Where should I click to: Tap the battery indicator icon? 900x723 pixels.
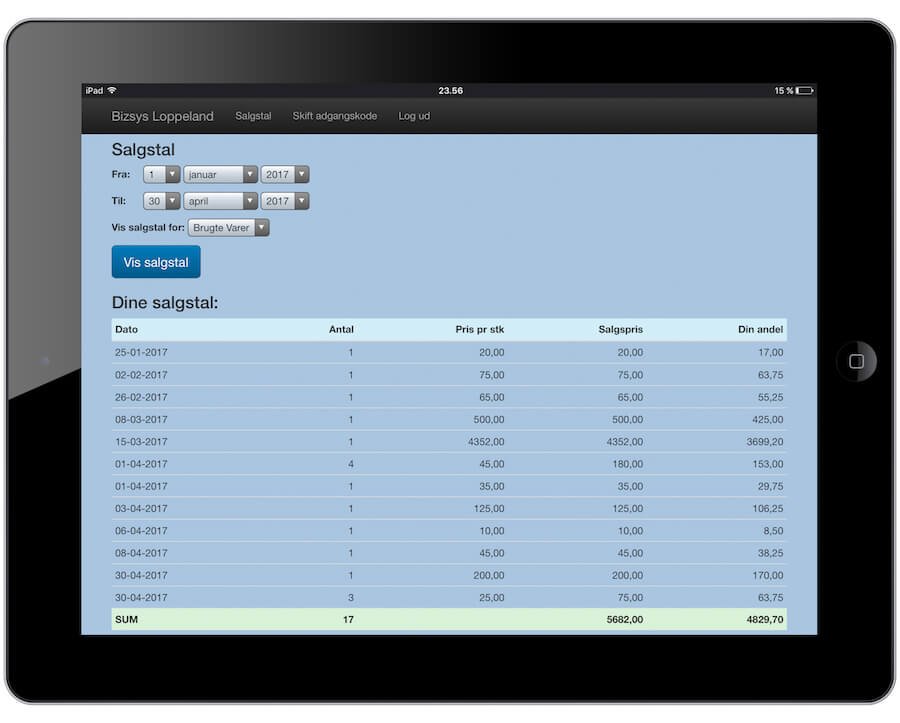pos(804,91)
